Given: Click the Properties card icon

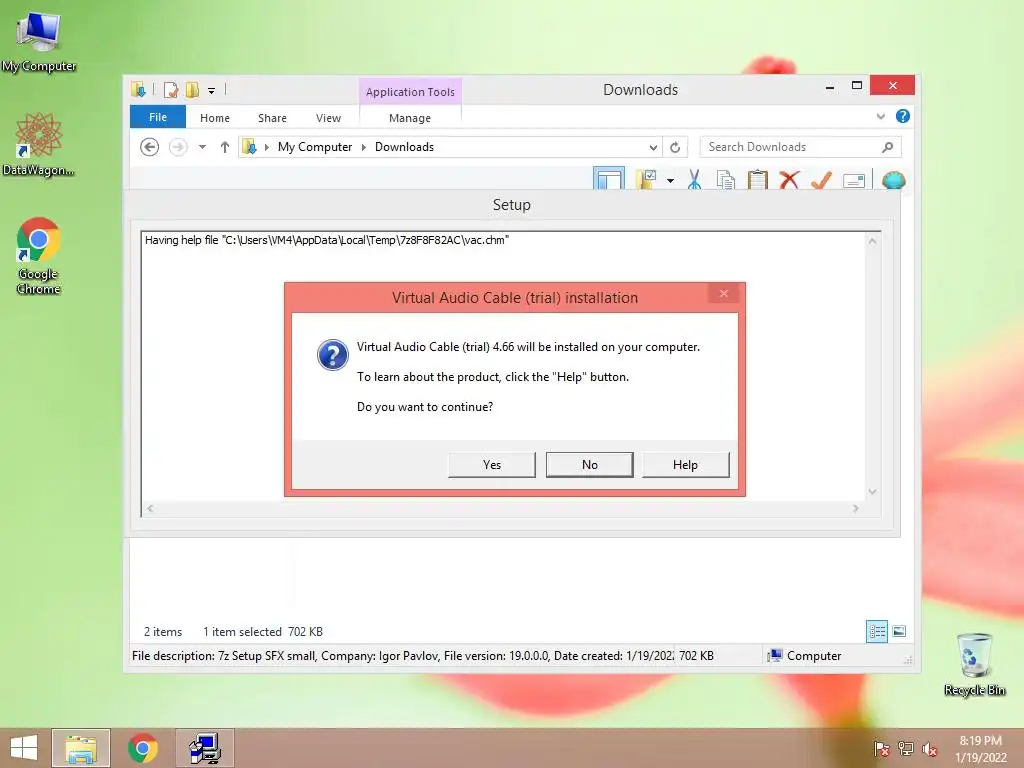Looking at the screenshot, I should coord(854,180).
